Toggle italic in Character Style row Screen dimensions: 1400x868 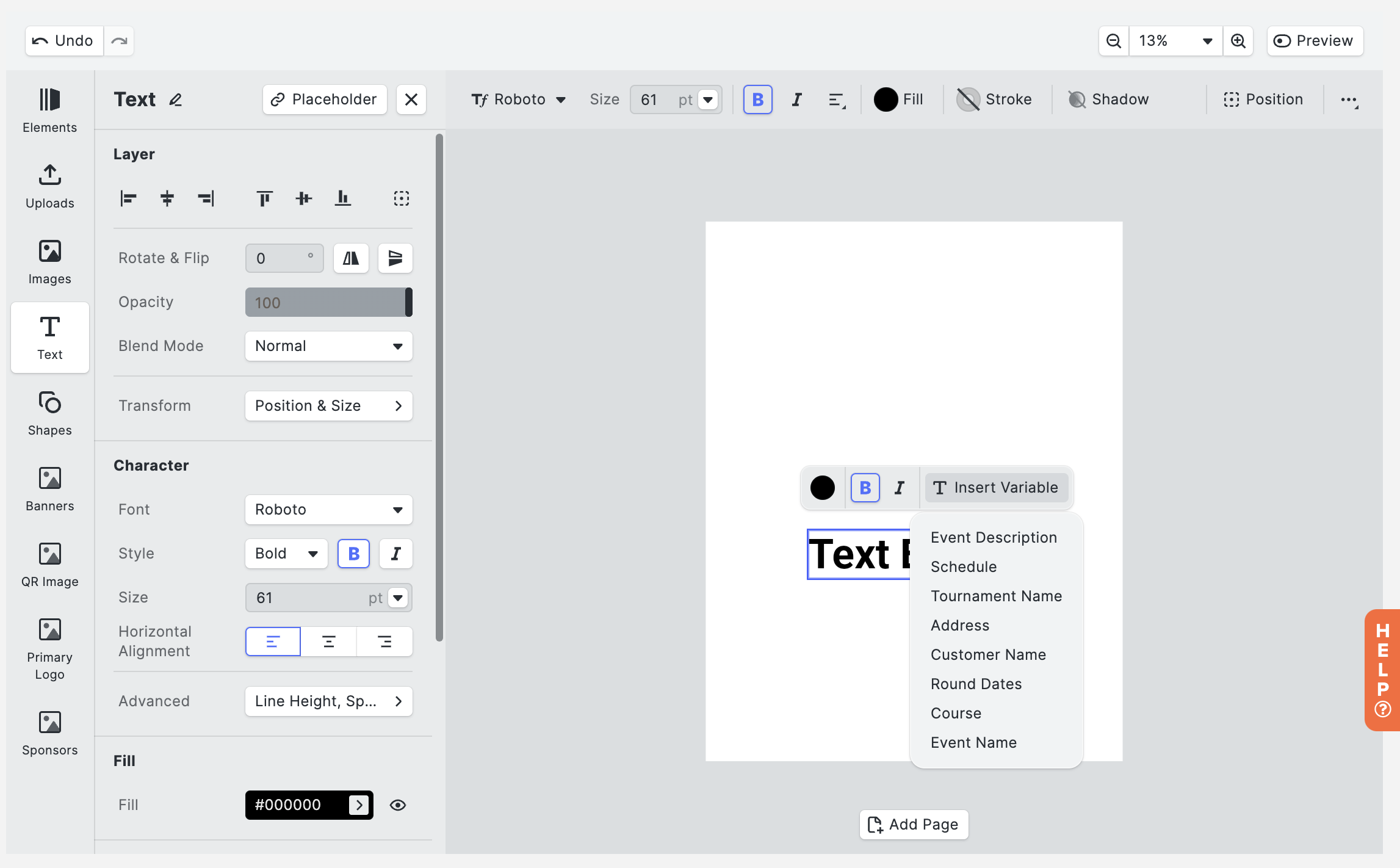point(396,554)
